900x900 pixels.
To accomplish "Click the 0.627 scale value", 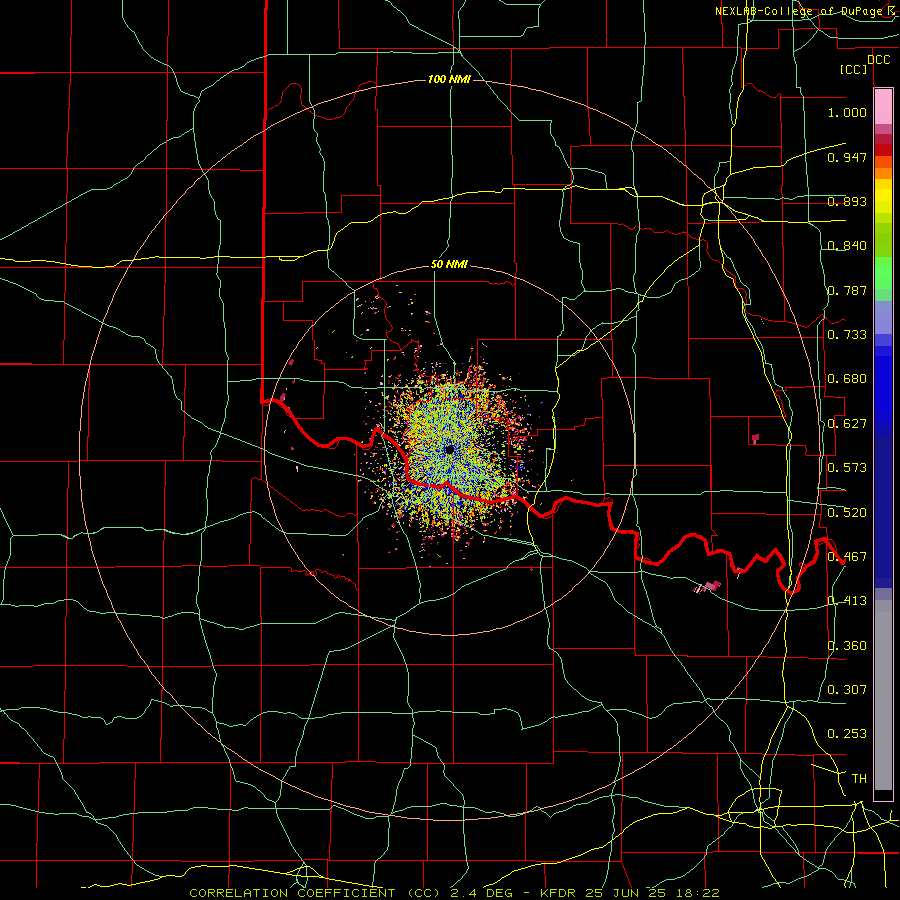I will coord(847,423).
